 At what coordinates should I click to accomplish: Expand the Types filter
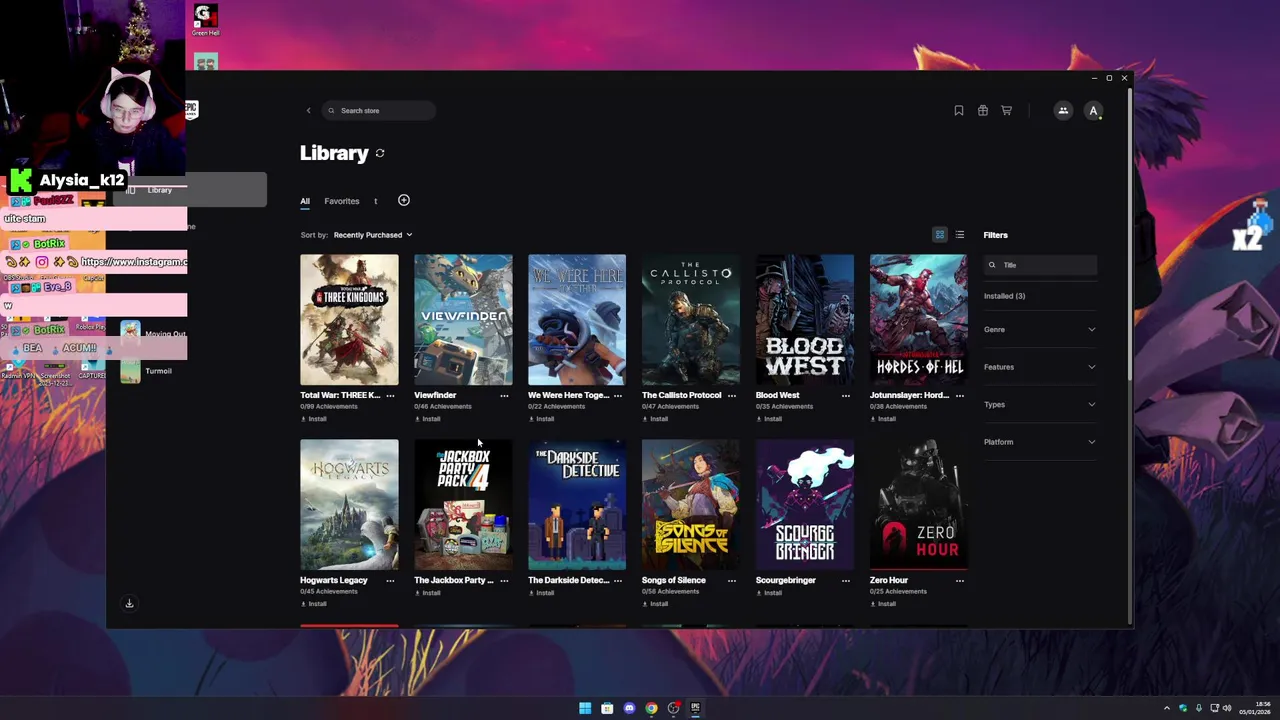(x=1040, y=404)
